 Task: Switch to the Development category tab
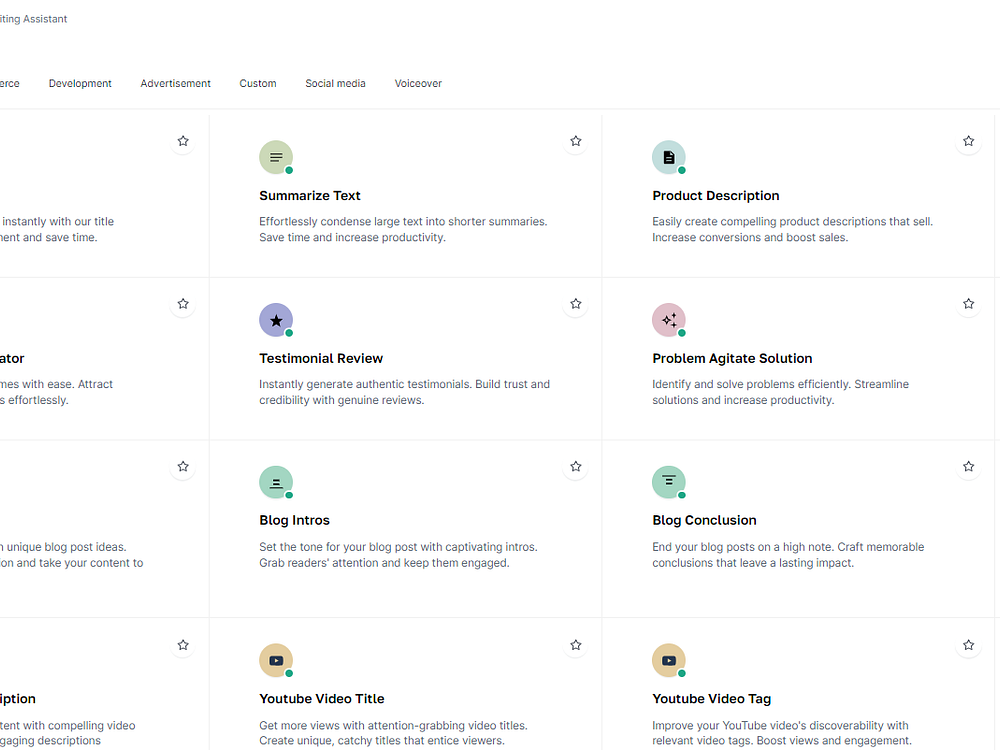pos(80,84)
